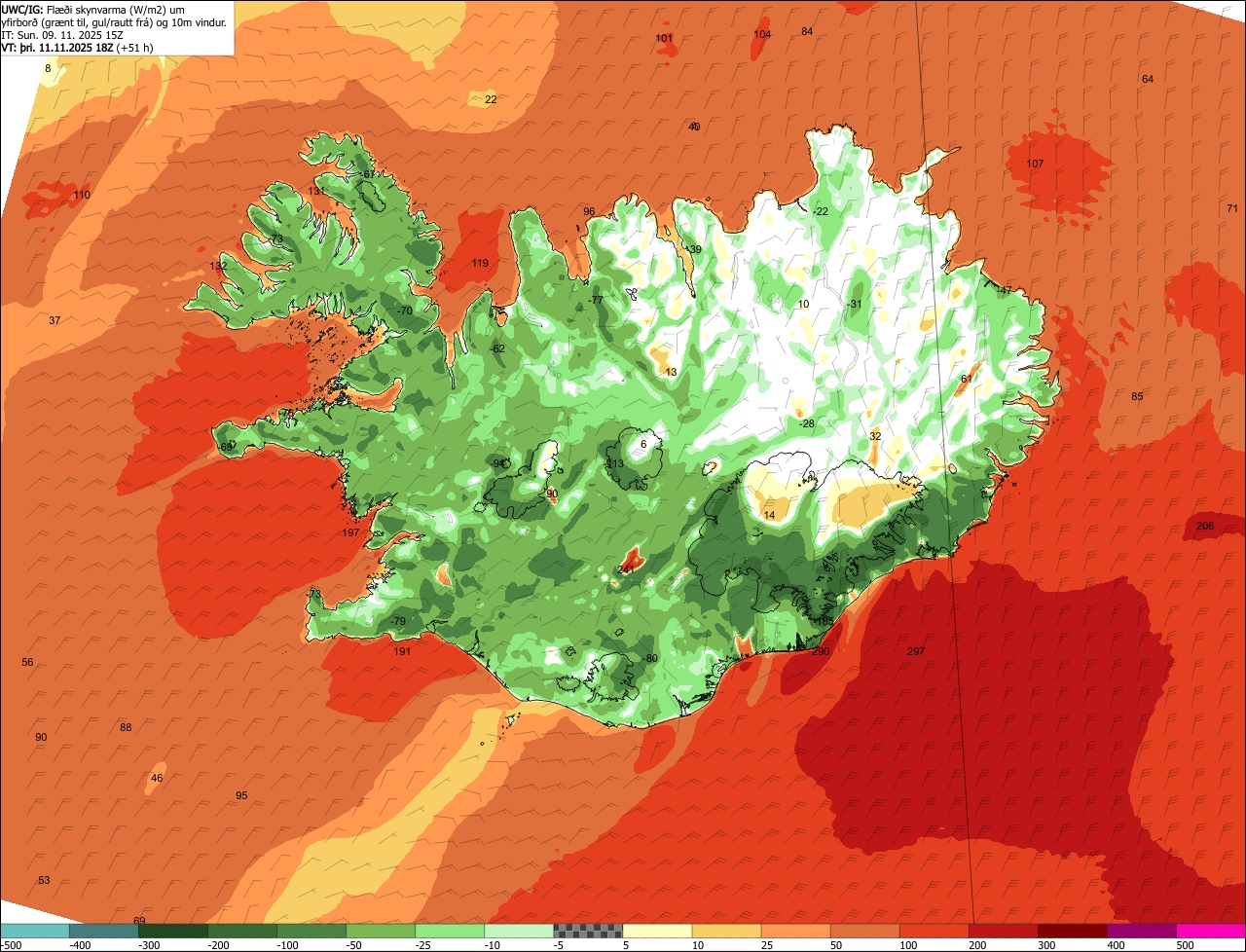Click the value 85 in the eastern ocean
Image resolution: width=1246 pixels, height=952 pixels.
click(x=1137, y=396)
